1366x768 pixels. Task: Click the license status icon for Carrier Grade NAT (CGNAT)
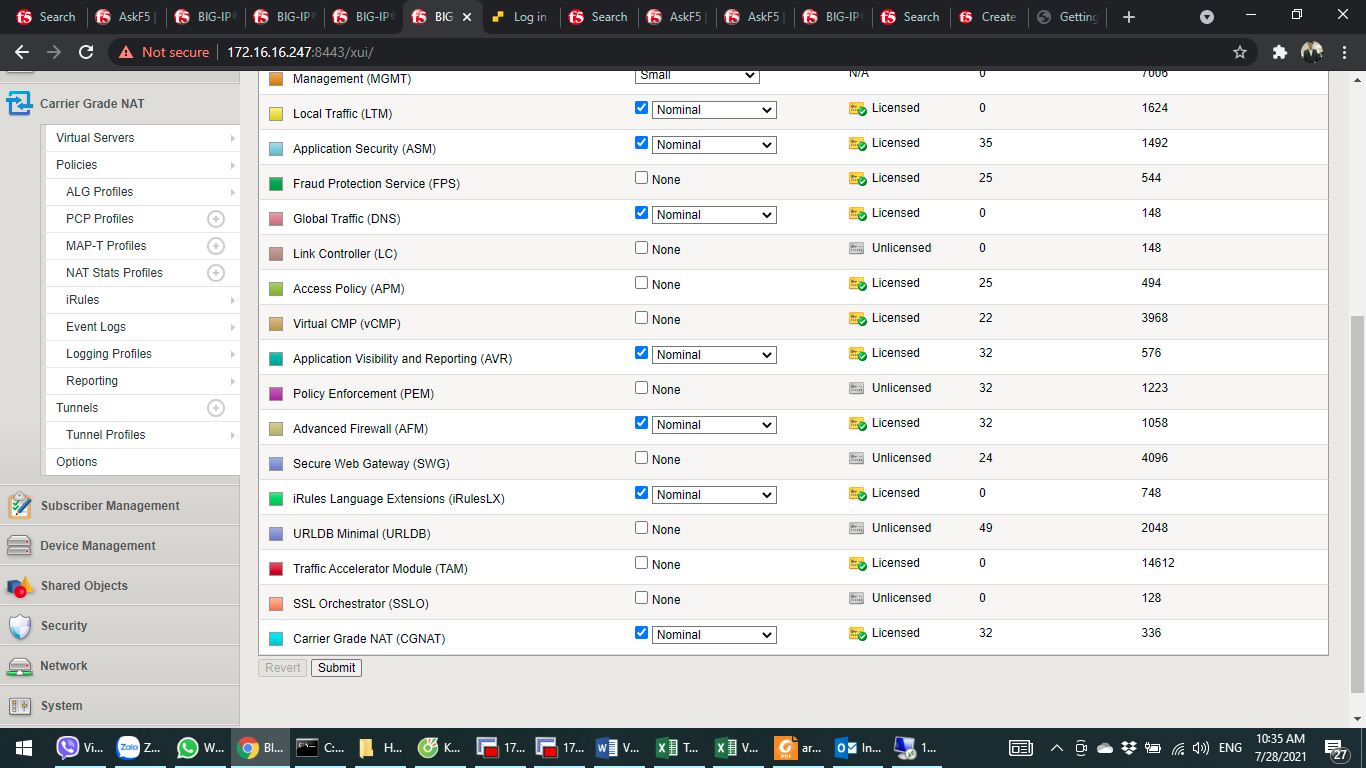[857, 634]
